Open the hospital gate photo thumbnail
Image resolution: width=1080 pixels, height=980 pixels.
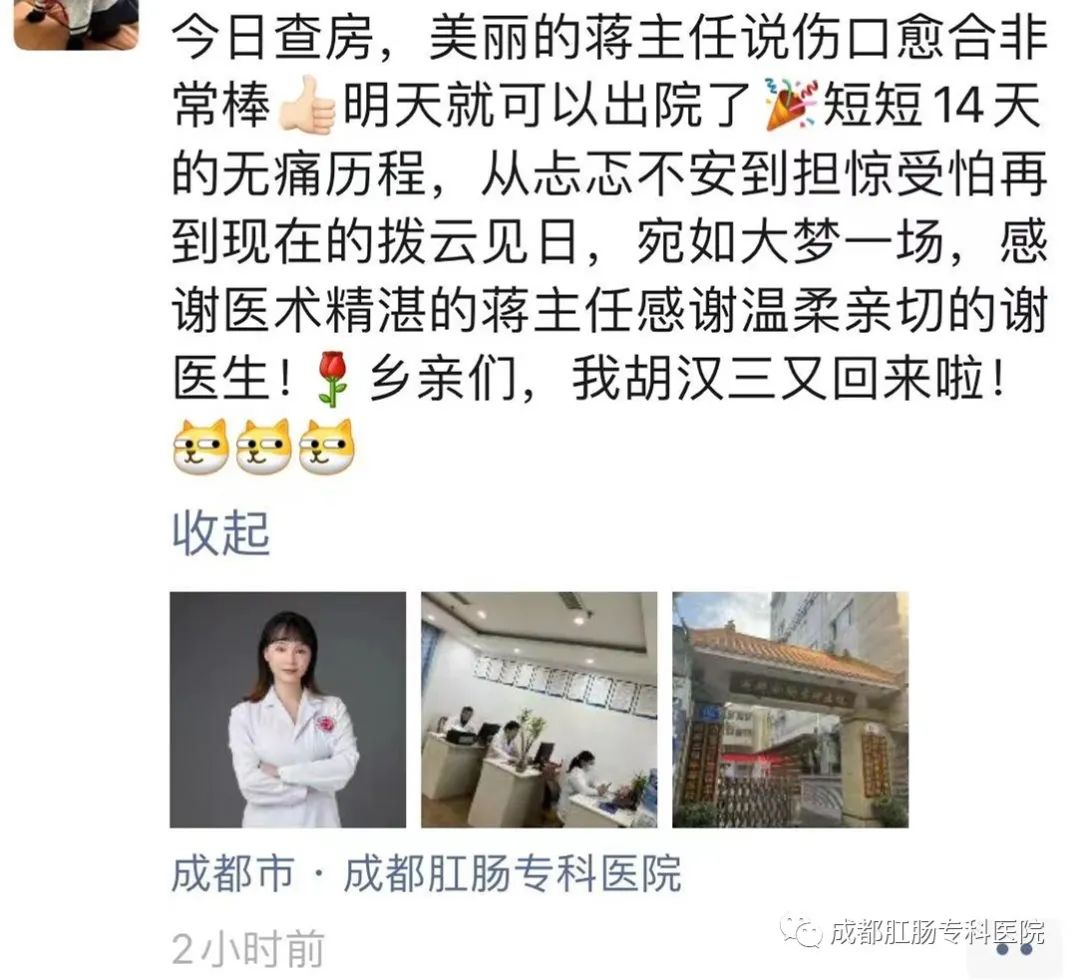[x=791, y=709]
